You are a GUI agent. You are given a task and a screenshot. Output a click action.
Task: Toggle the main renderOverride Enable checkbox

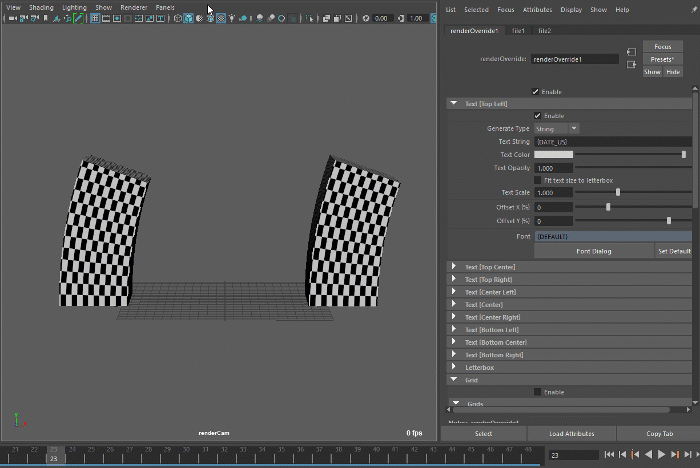point(536,91)
